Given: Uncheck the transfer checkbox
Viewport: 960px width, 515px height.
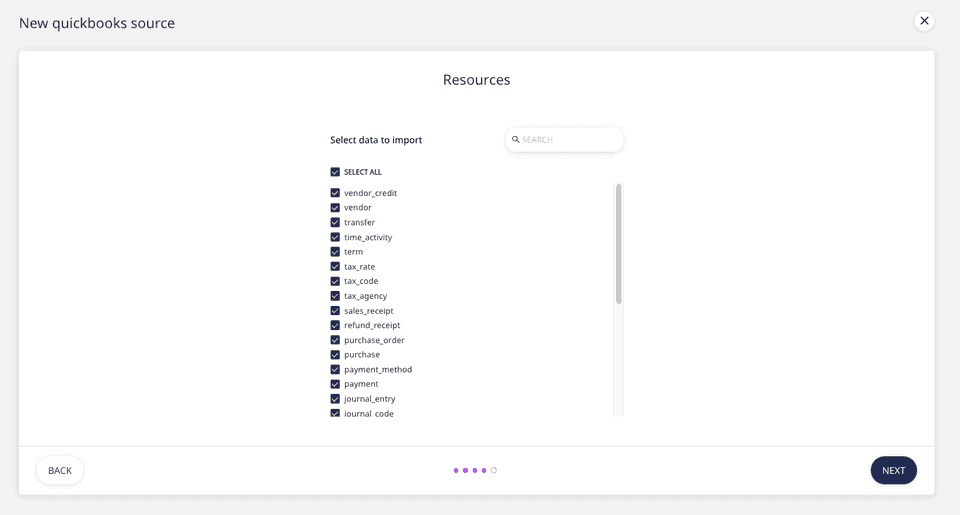Looking at the screenshot, I should tap(335, 222).
